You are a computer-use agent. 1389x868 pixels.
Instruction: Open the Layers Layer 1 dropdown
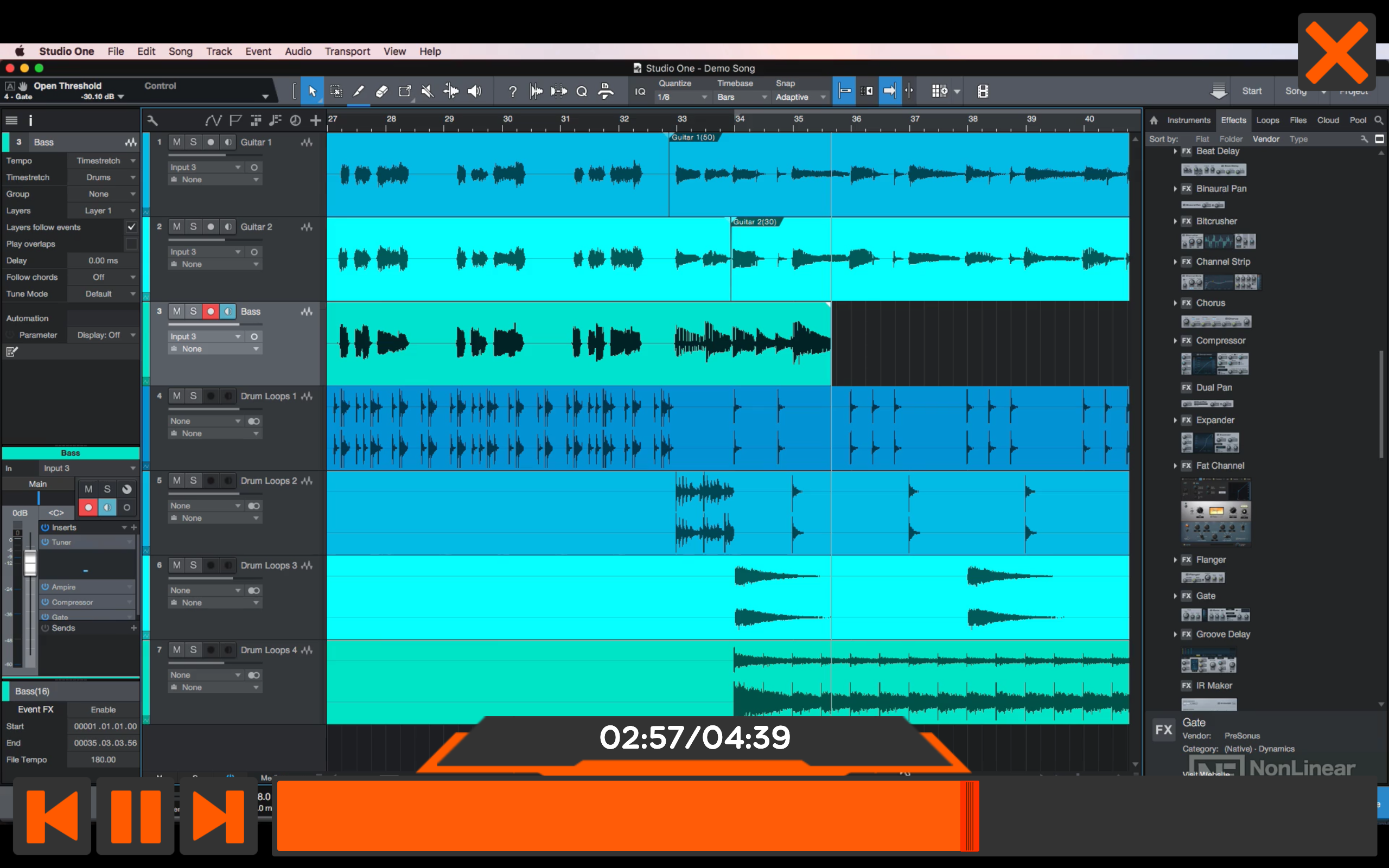[103, 210]
